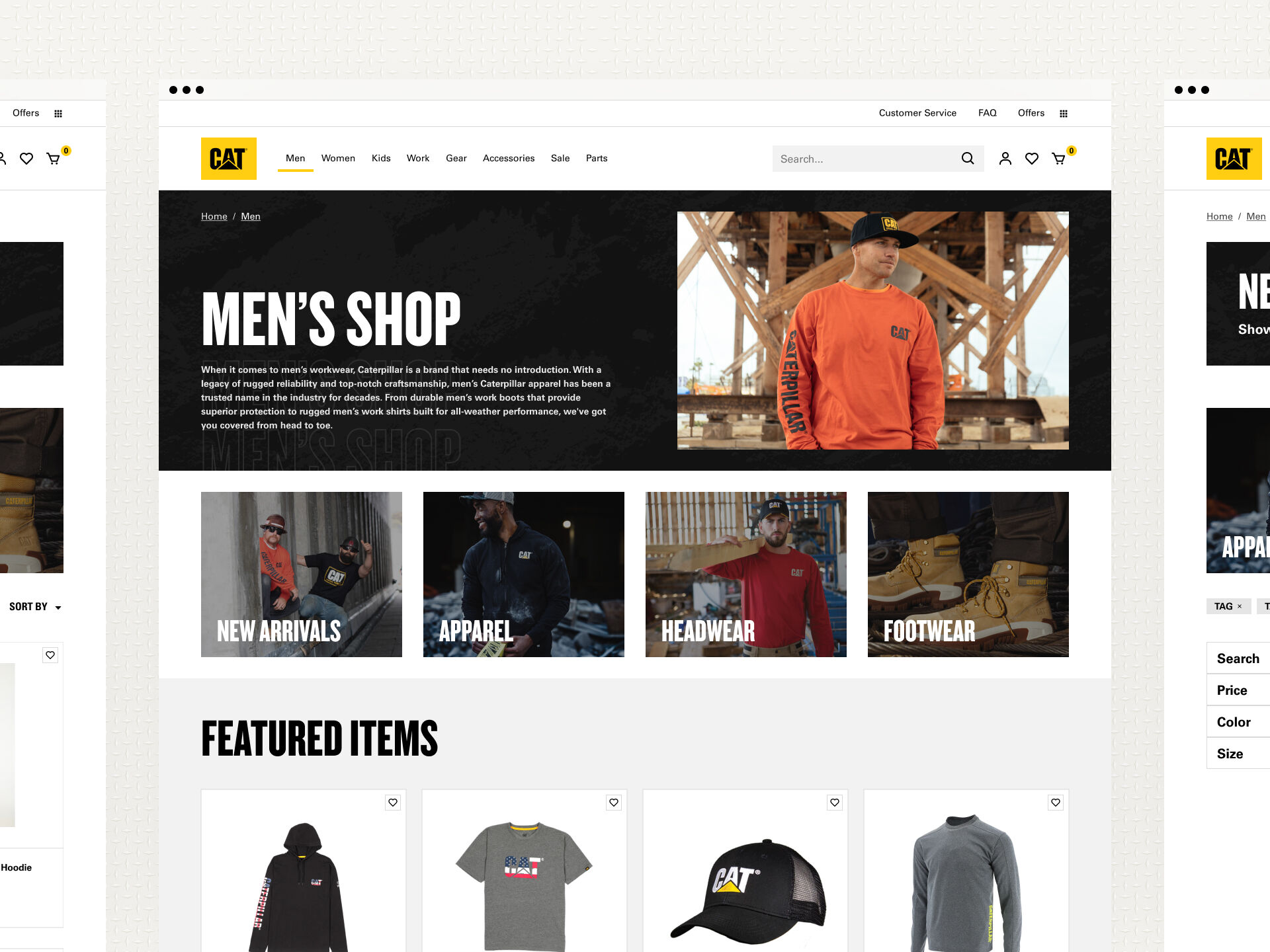Expand the Color filter section
Screen dimensions: 1270x952
tap(1238, 722)
